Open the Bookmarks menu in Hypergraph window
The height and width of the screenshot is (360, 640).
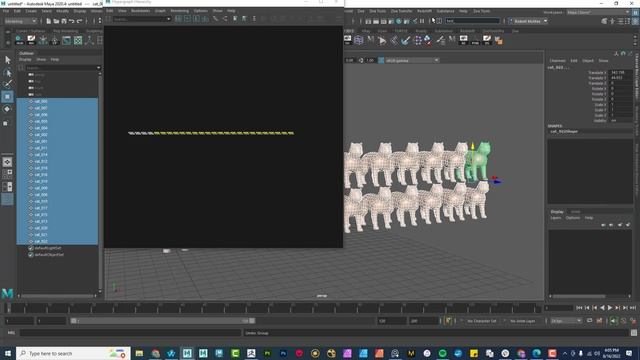coord(140,11)
